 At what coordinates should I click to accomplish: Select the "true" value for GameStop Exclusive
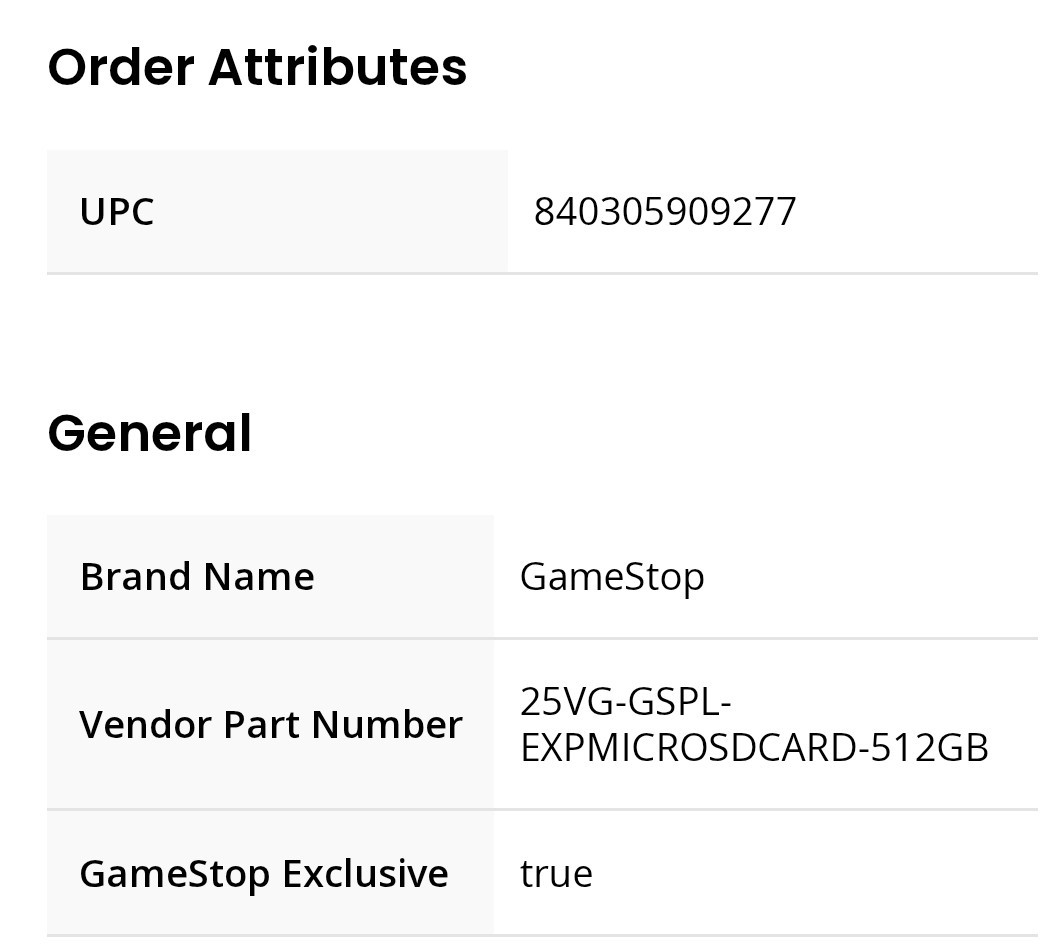(x=556, y=874)
